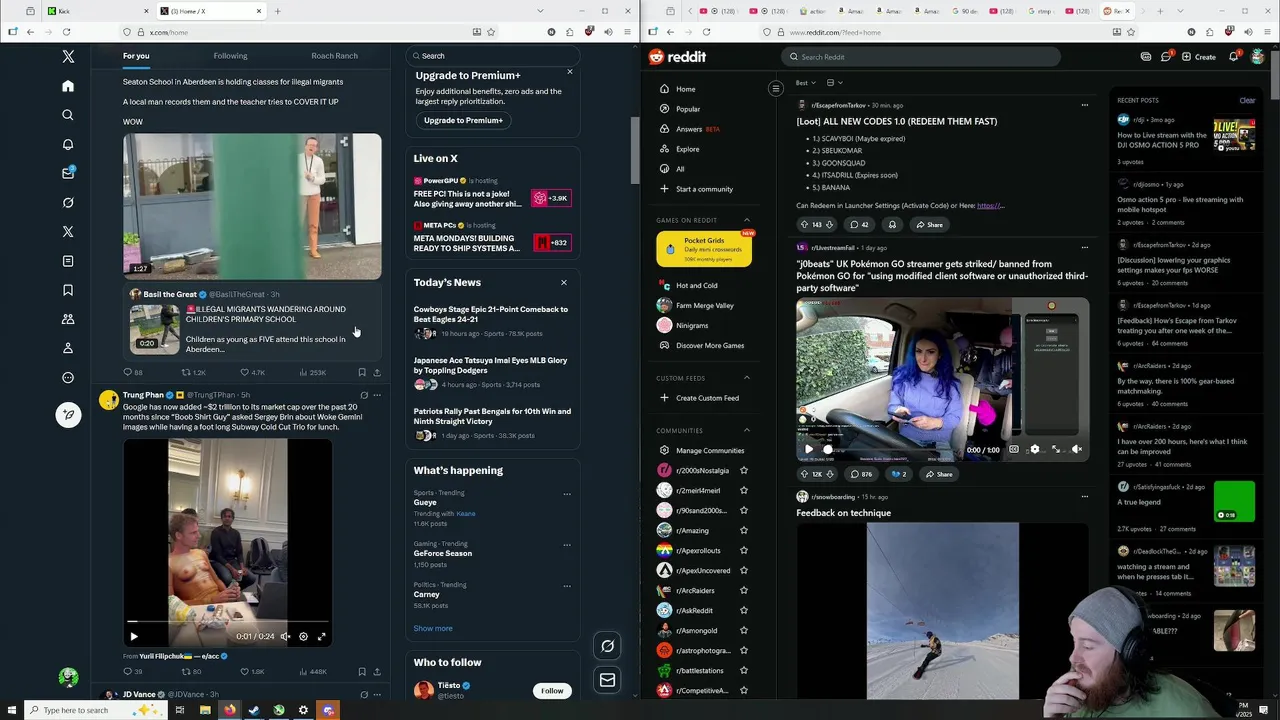Switch to the Roach Ranch tab on X
1280x720 pixels.
334,56
